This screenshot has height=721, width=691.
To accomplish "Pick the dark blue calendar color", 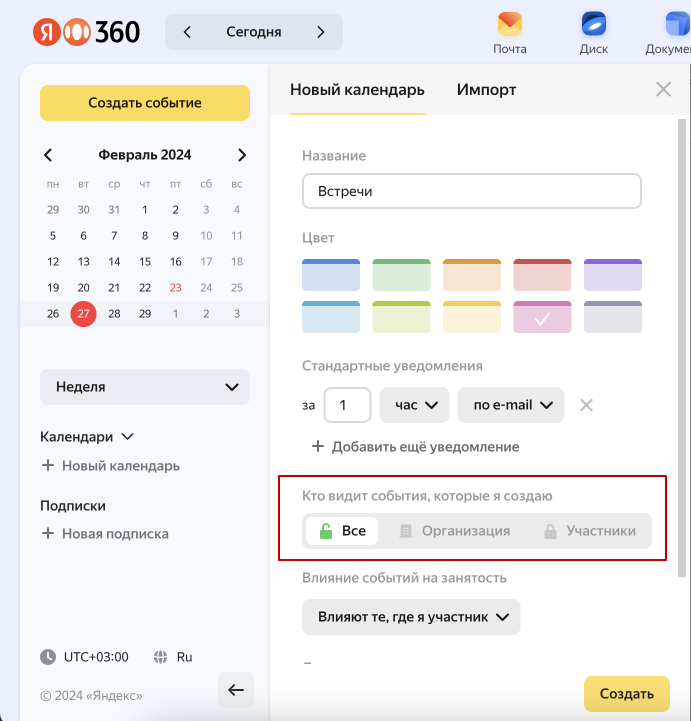I will click(331, 275).
